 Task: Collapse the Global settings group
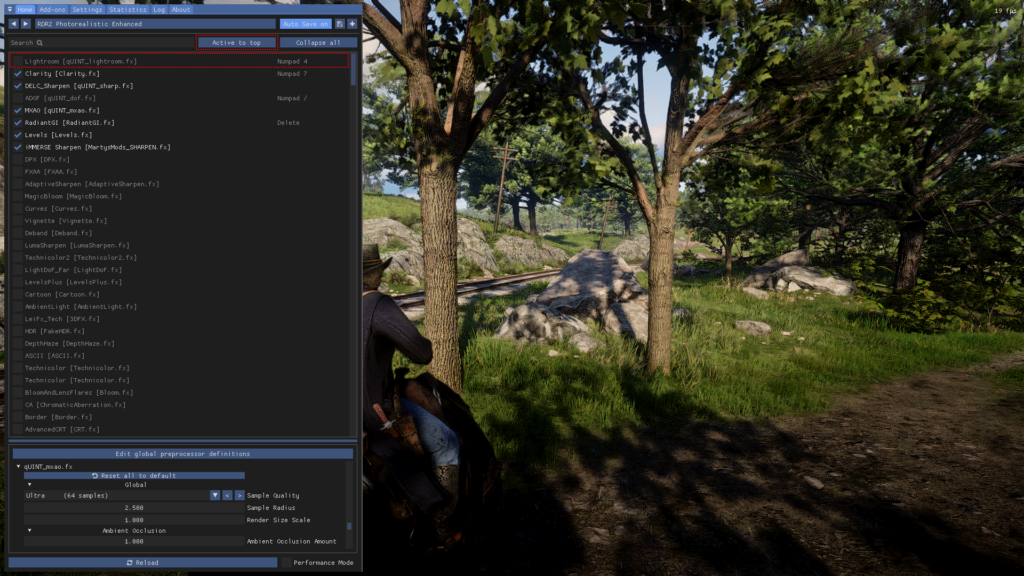pos(29,485)
